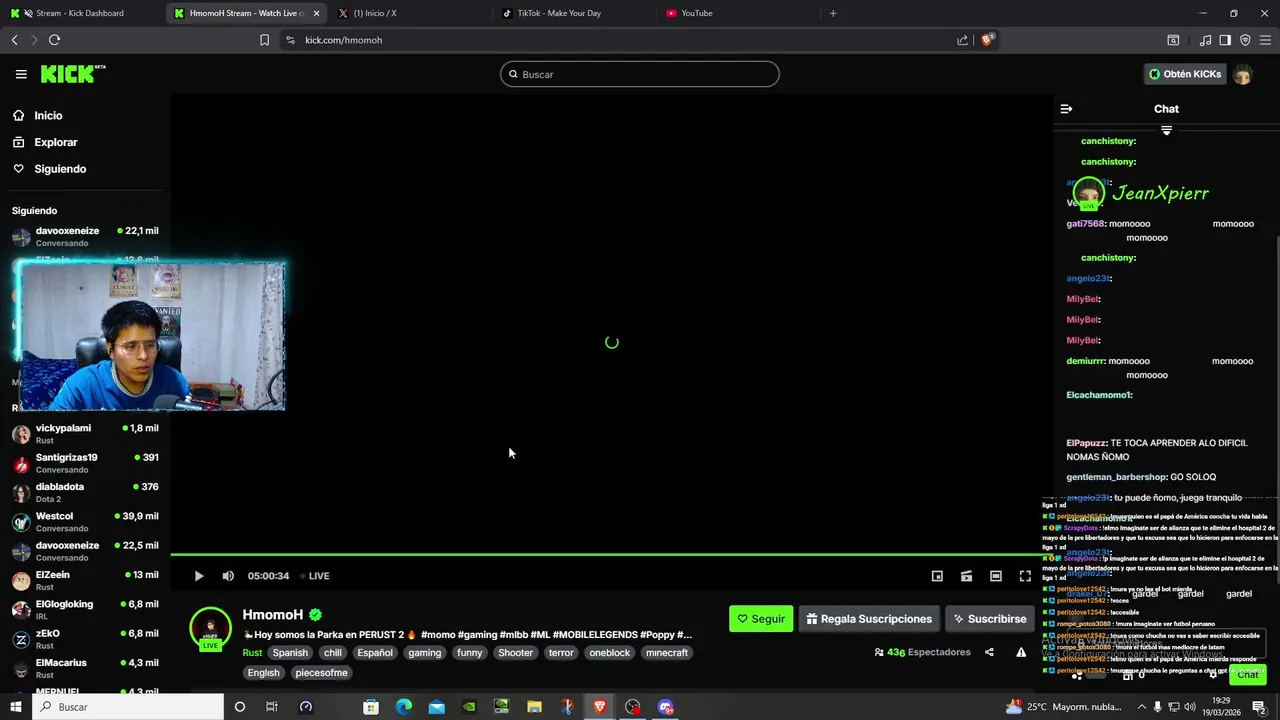Viewport: 1280px width, 720px height.
Task: Click Regala Suscripciones button
Action: (x=868, y=619)
